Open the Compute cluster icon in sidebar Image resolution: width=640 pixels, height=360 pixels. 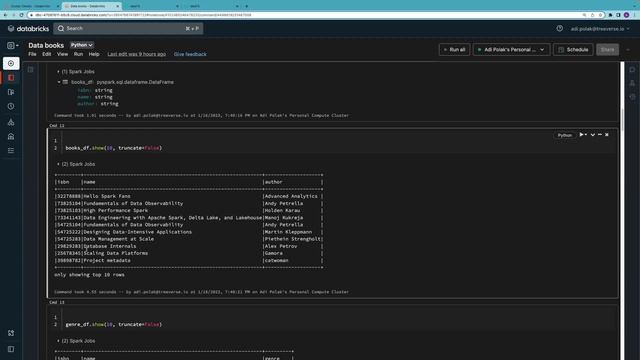coord(11,122)
